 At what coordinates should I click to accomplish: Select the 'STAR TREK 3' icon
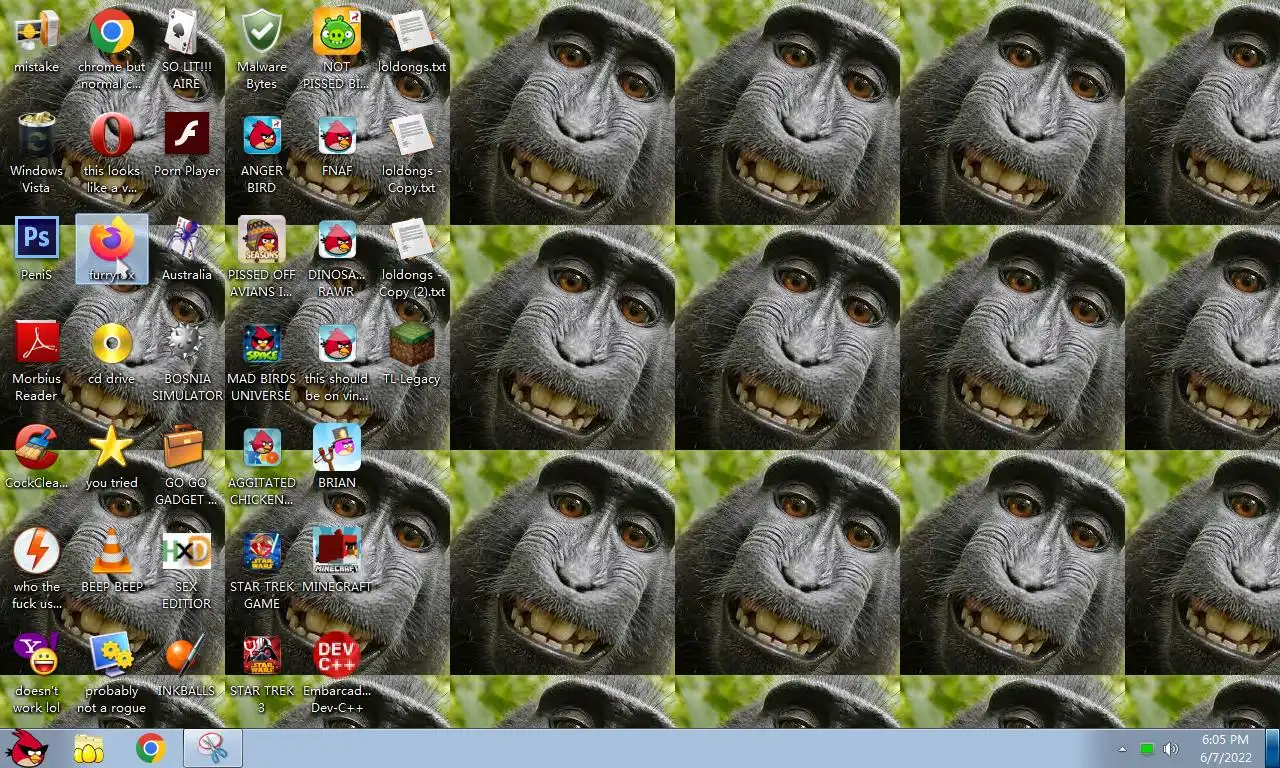click(x=262, y=674)
